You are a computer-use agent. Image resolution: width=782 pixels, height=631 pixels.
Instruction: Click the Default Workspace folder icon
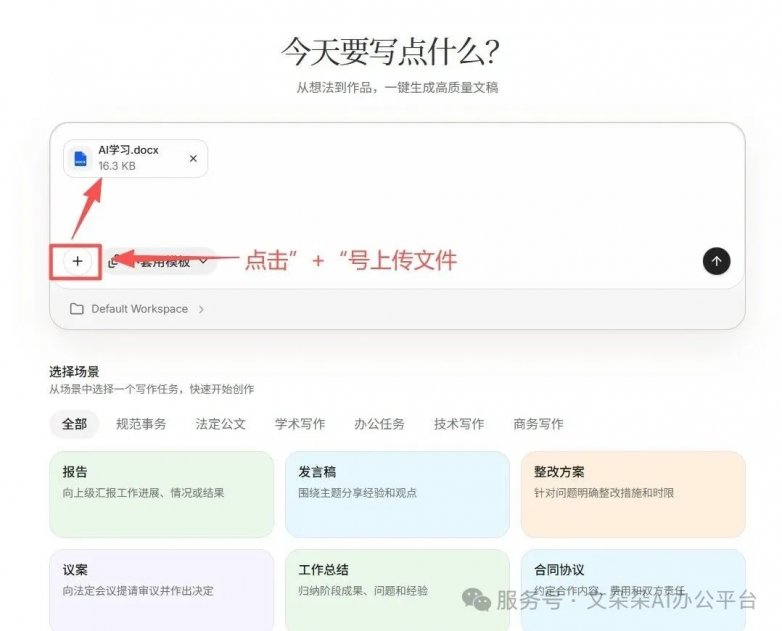click(x=76, y=309)
